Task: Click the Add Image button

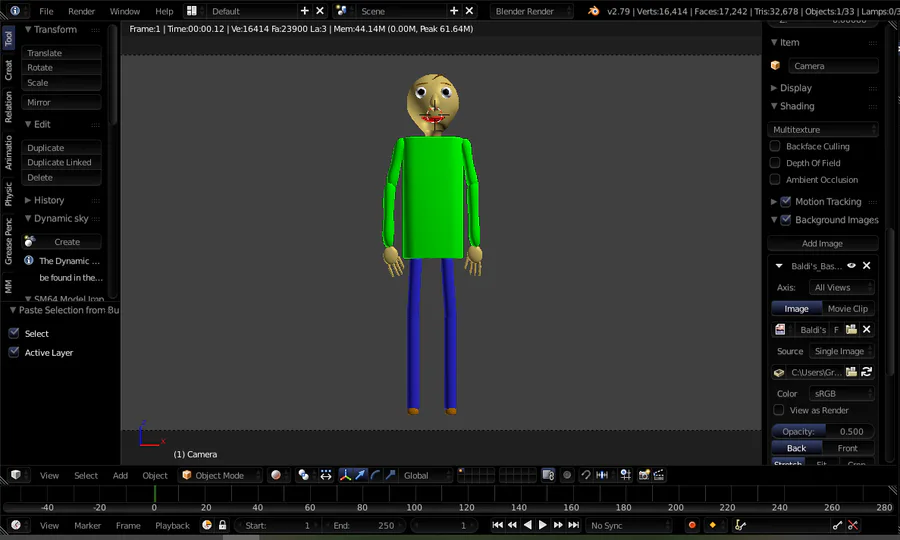Action: click(x=823, y=243)
